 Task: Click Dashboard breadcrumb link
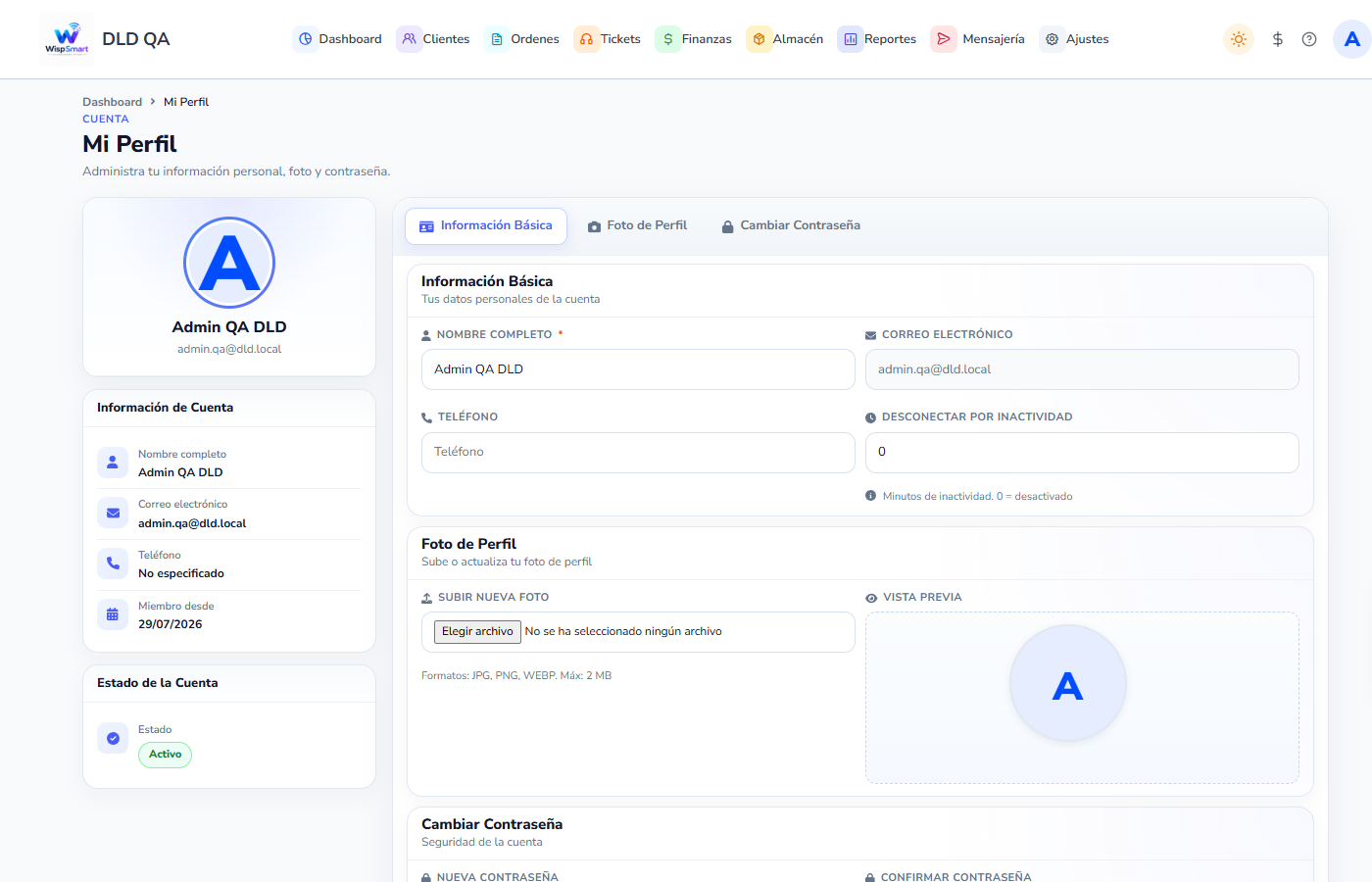112,102
